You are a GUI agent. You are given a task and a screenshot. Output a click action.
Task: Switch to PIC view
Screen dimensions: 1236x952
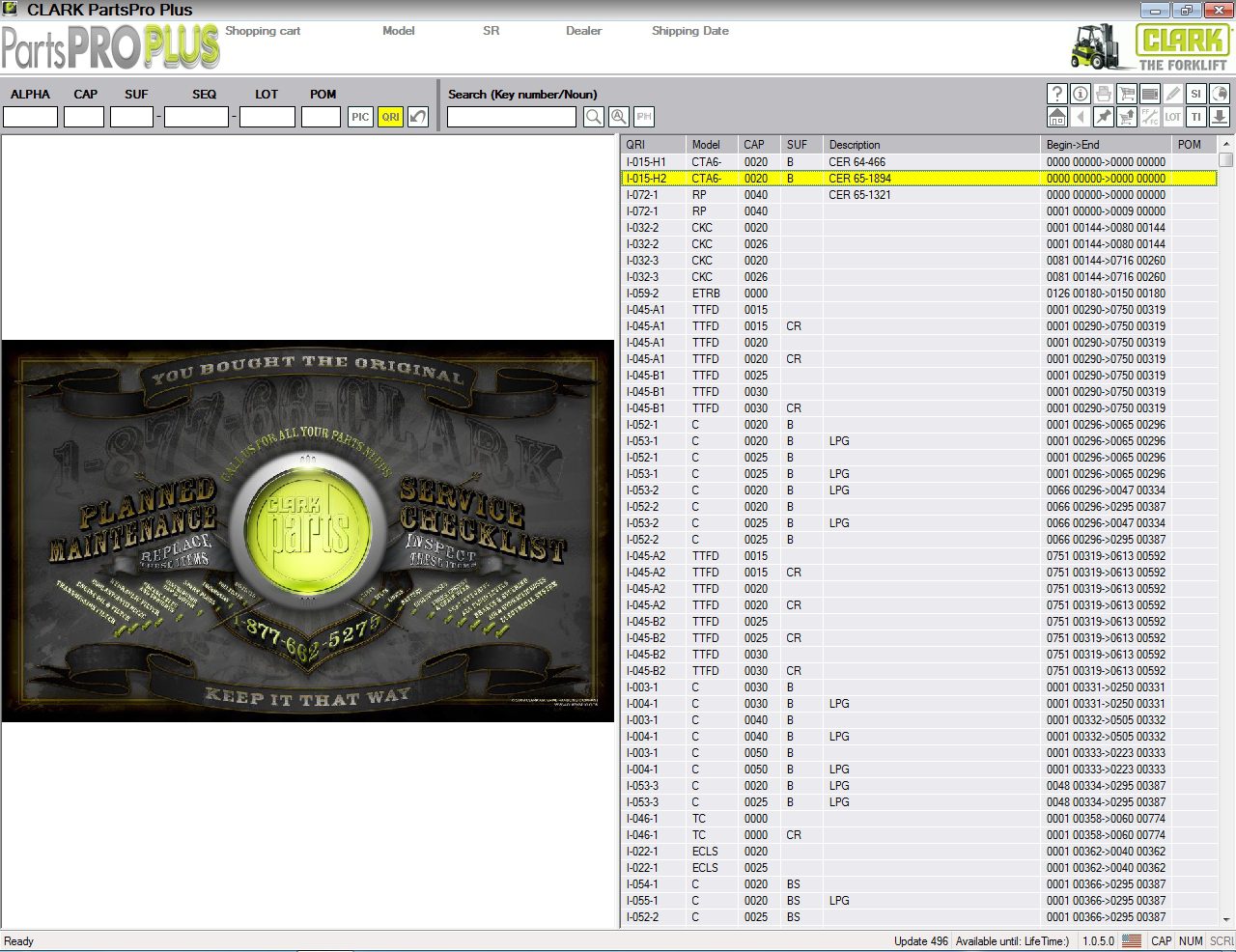coord(360,117)
